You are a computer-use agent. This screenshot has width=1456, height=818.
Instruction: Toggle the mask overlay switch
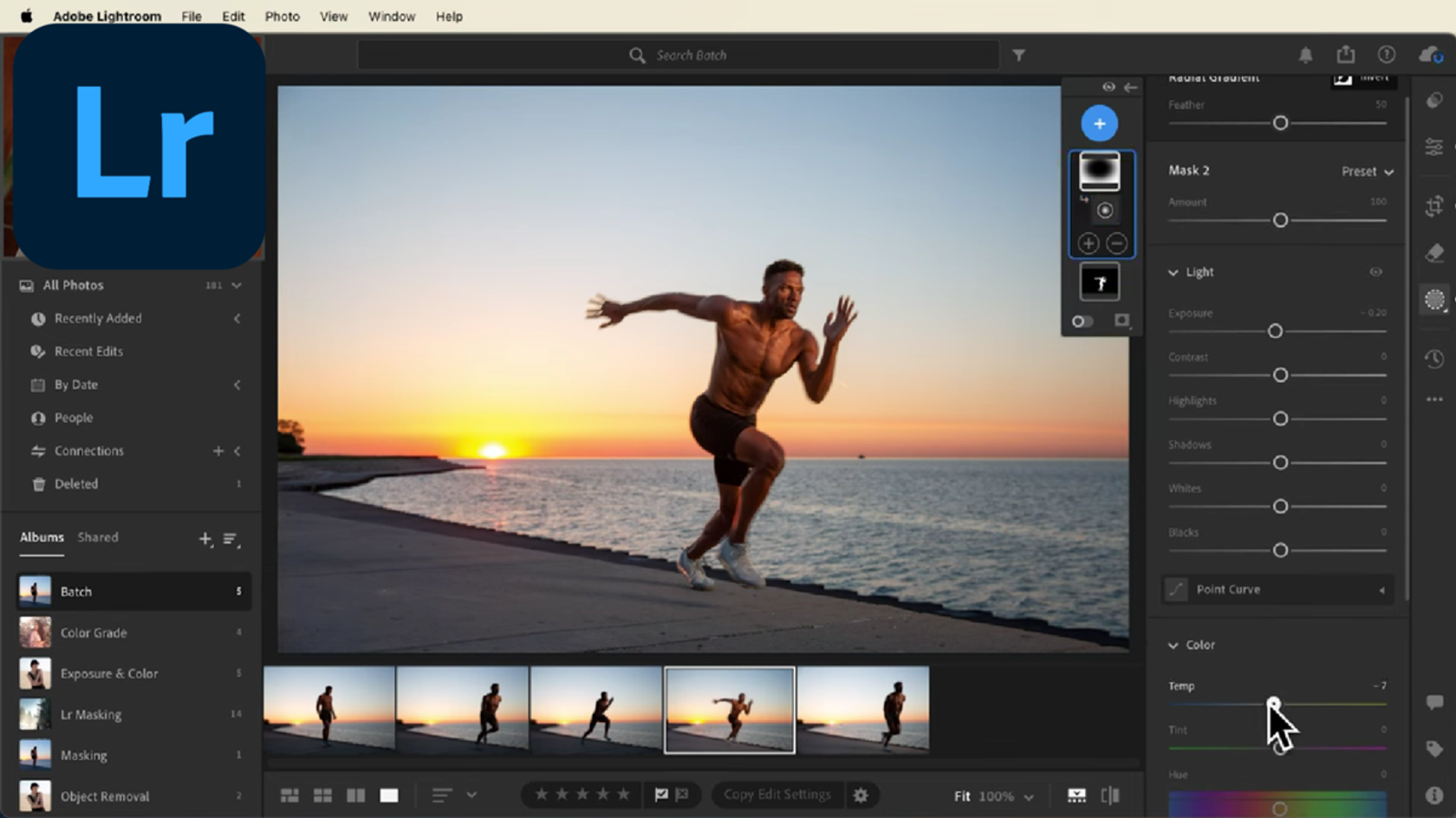click(x=1082, y=321)
